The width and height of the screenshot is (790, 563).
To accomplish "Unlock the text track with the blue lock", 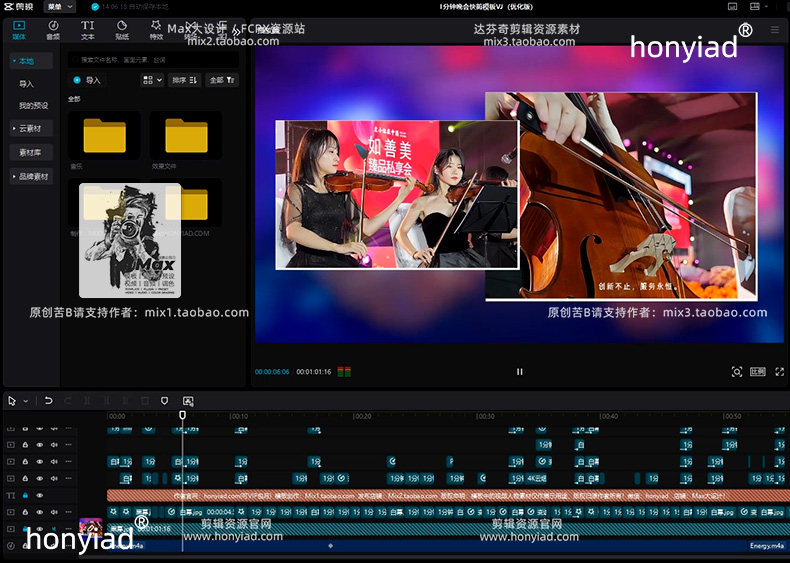I will pos(25,495).
